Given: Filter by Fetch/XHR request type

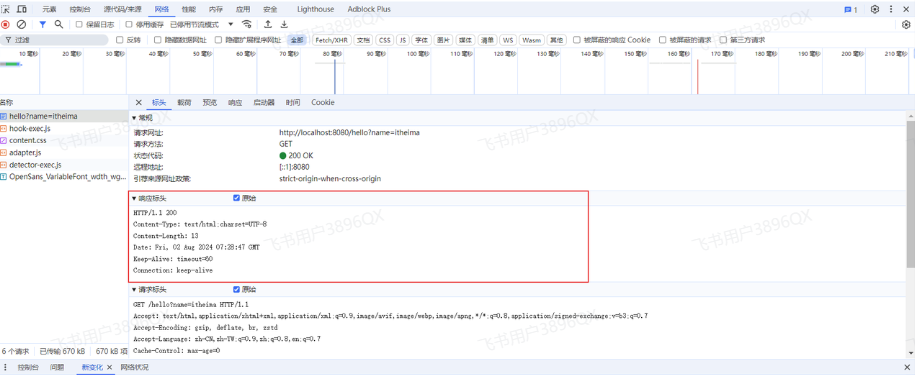Looking at the screenshot, I should [331, 40].
